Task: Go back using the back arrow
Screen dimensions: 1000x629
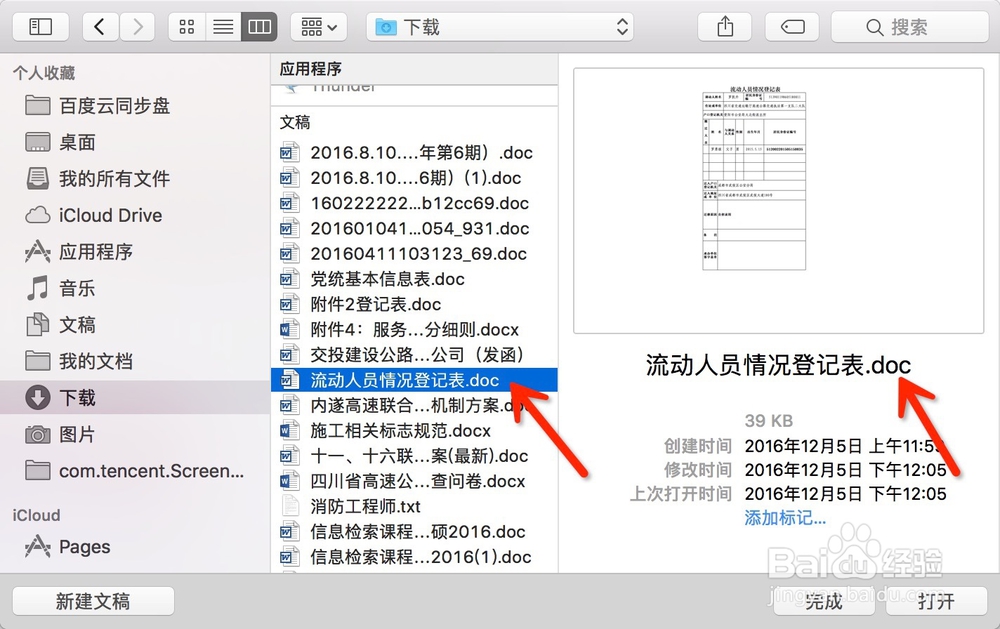Action: 99,27
